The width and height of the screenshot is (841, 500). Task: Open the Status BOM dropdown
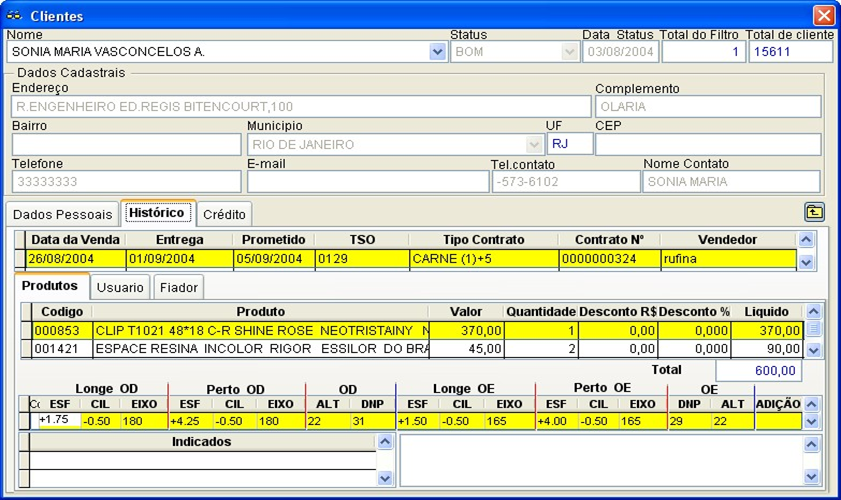coord(569,52)
